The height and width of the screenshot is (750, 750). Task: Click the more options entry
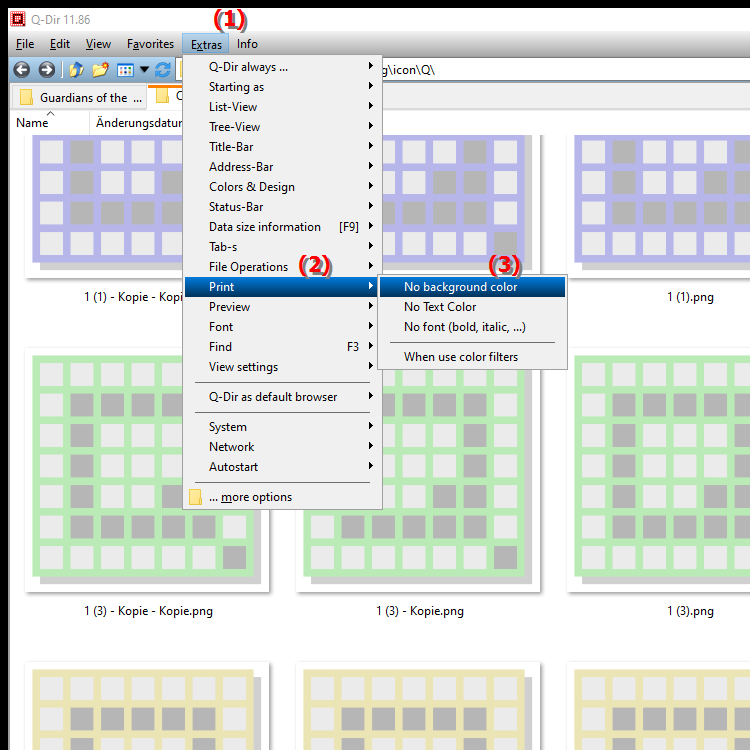pyautogui.click(x=283, y=497)
